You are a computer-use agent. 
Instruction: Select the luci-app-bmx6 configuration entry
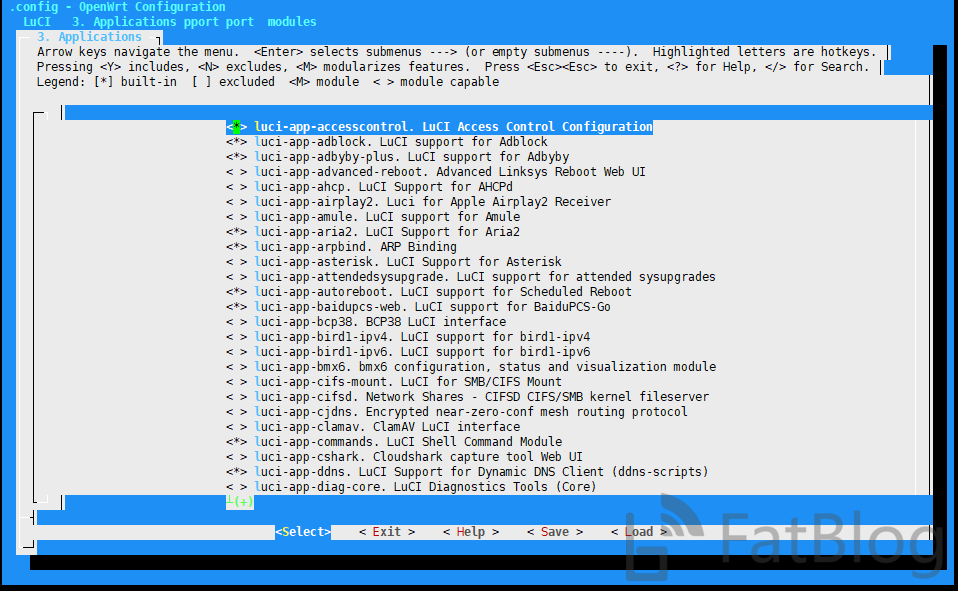[x=485, y=367]
